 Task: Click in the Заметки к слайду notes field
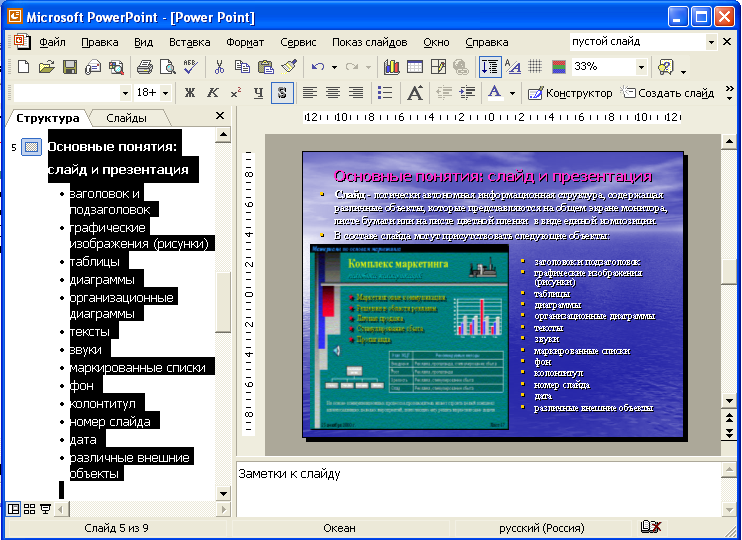pos(478,488)
